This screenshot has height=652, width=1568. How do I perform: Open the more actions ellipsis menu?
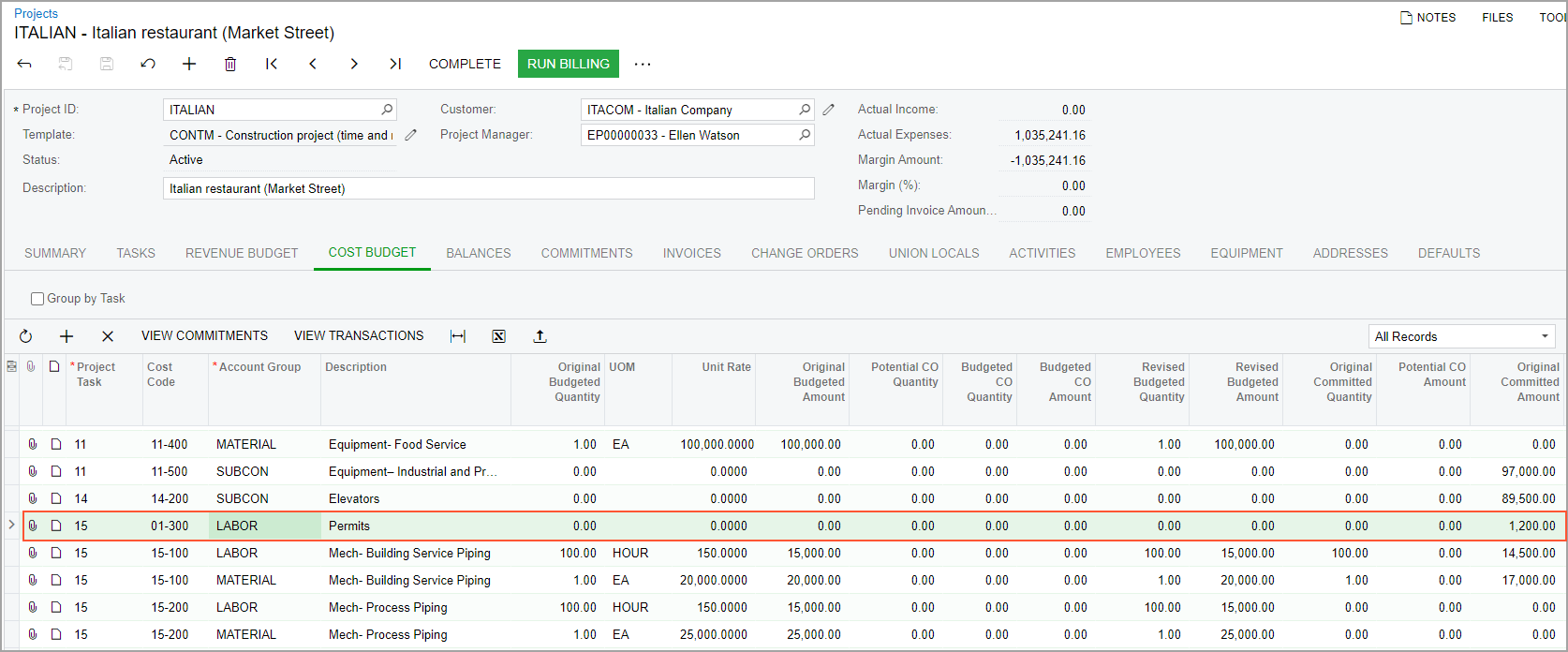coord(643,64)
